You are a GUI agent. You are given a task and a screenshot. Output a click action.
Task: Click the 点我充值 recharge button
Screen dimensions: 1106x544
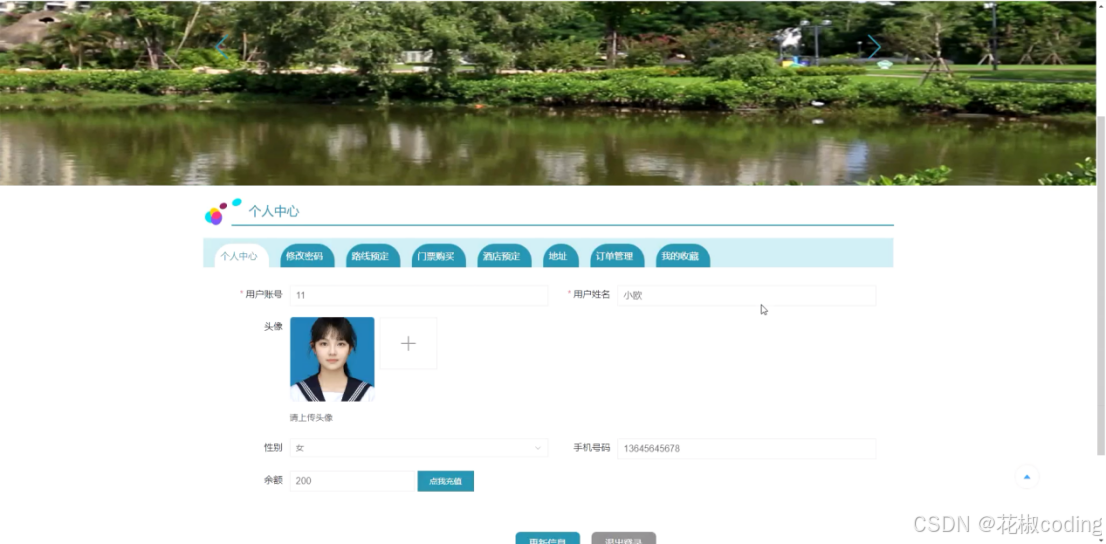(446, 481)
